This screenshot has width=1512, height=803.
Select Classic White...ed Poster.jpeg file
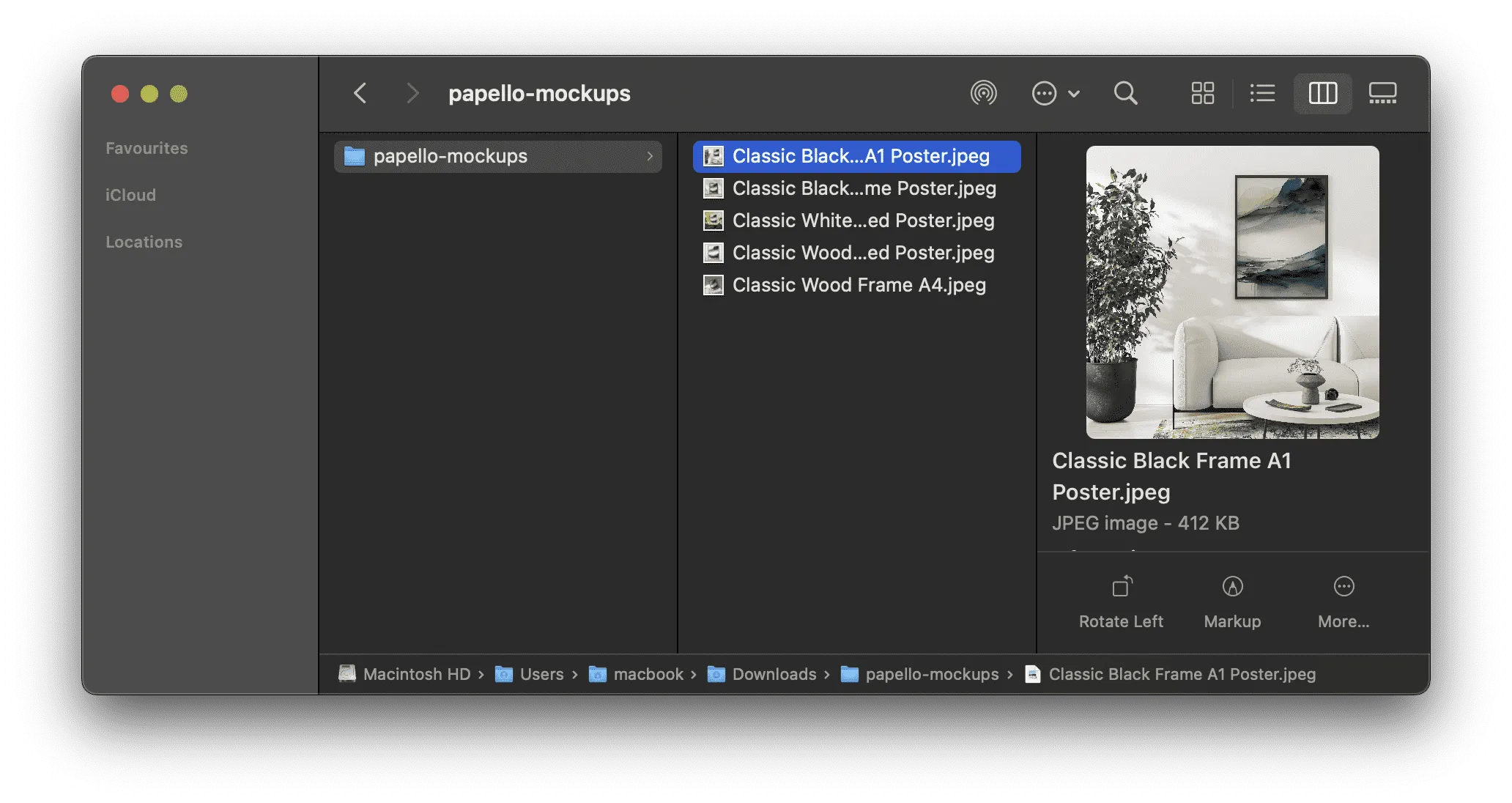[864, 221]
